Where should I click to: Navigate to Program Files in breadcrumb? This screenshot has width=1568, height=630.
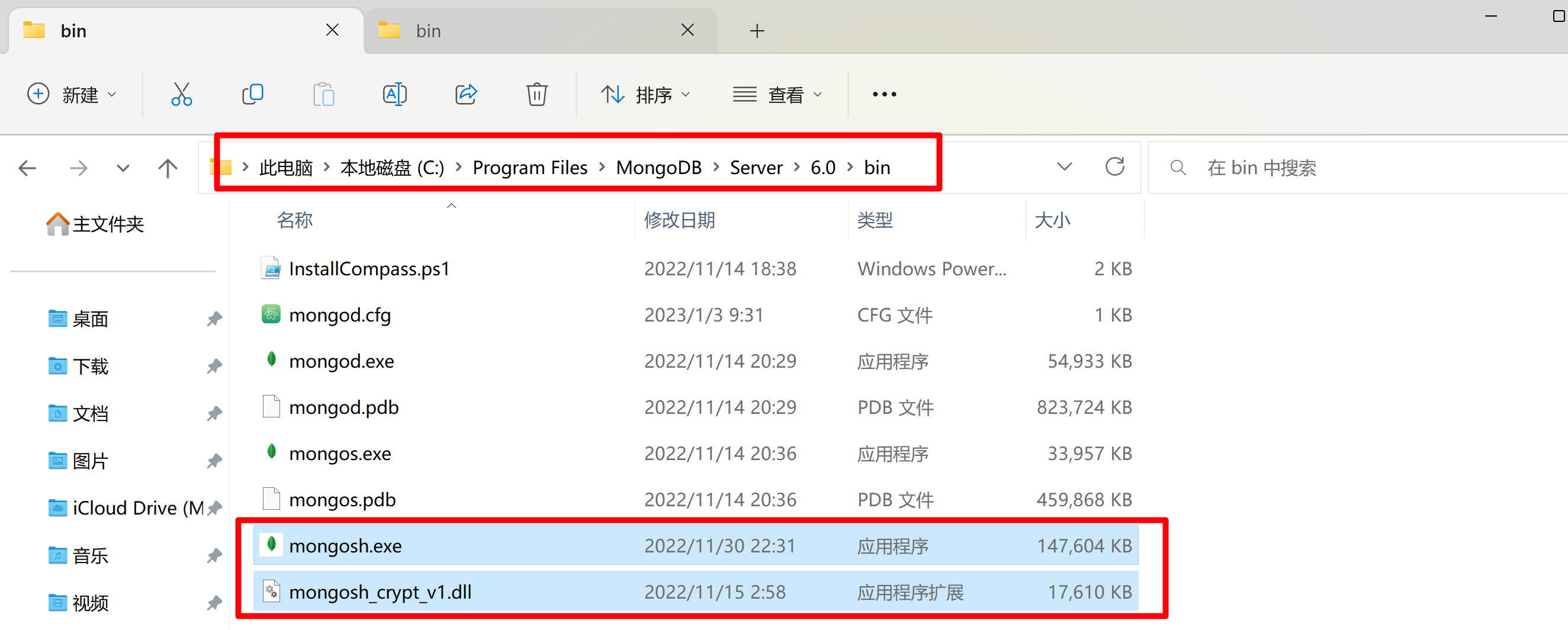tap(530, 168)
